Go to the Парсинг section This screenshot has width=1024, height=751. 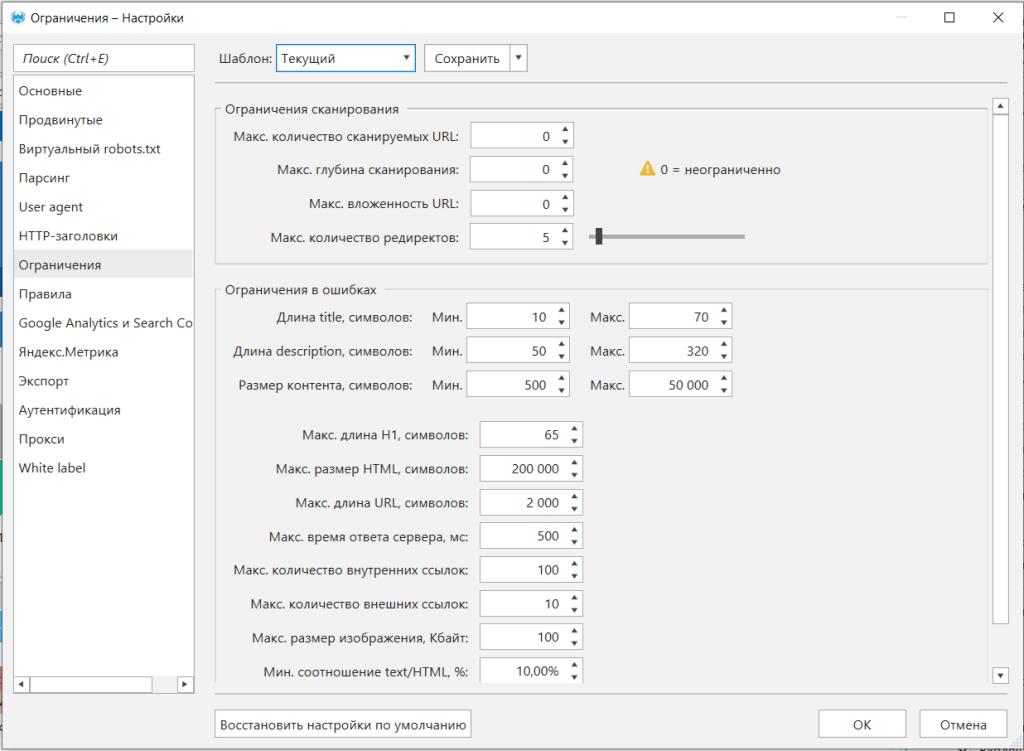103,178
